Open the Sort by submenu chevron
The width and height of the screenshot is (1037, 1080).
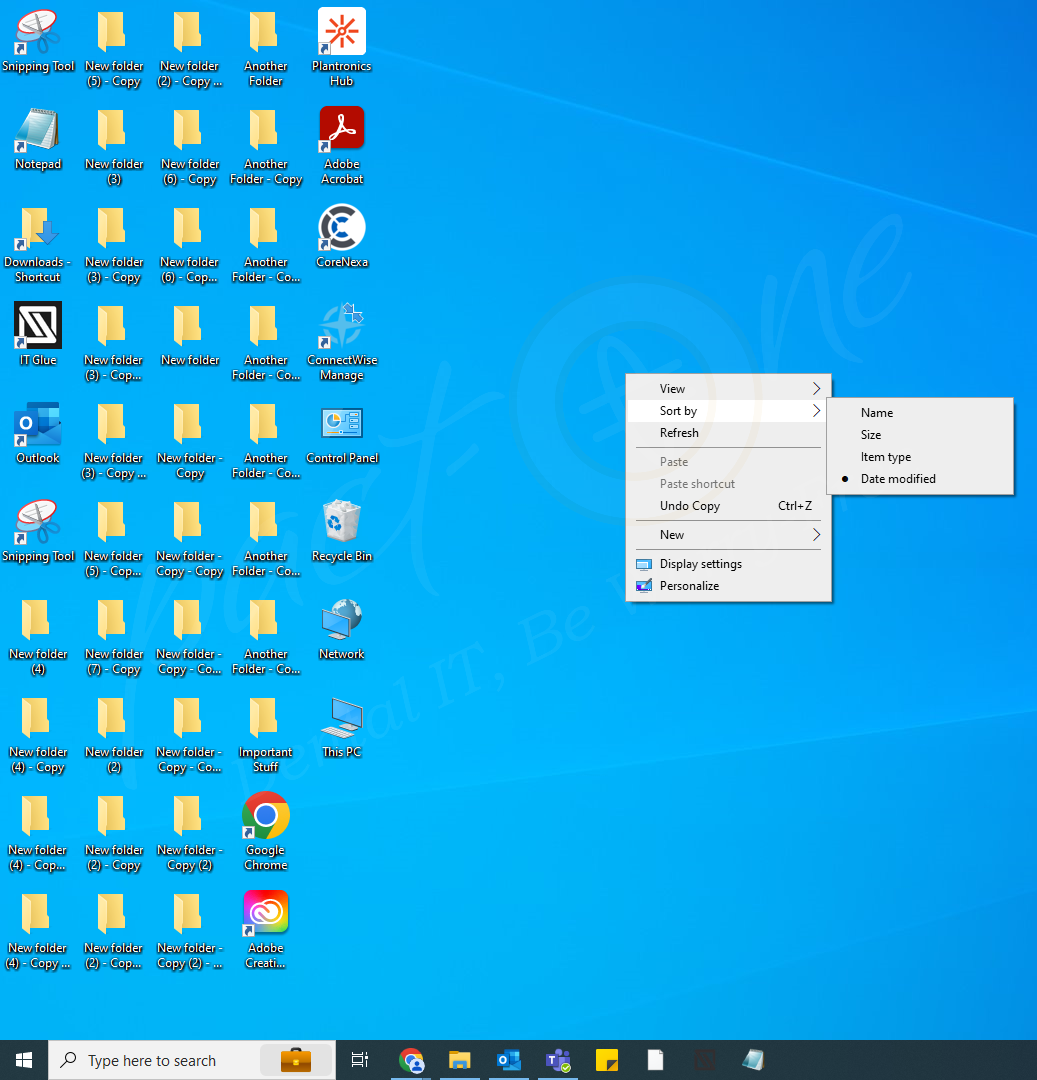point(817,410)
